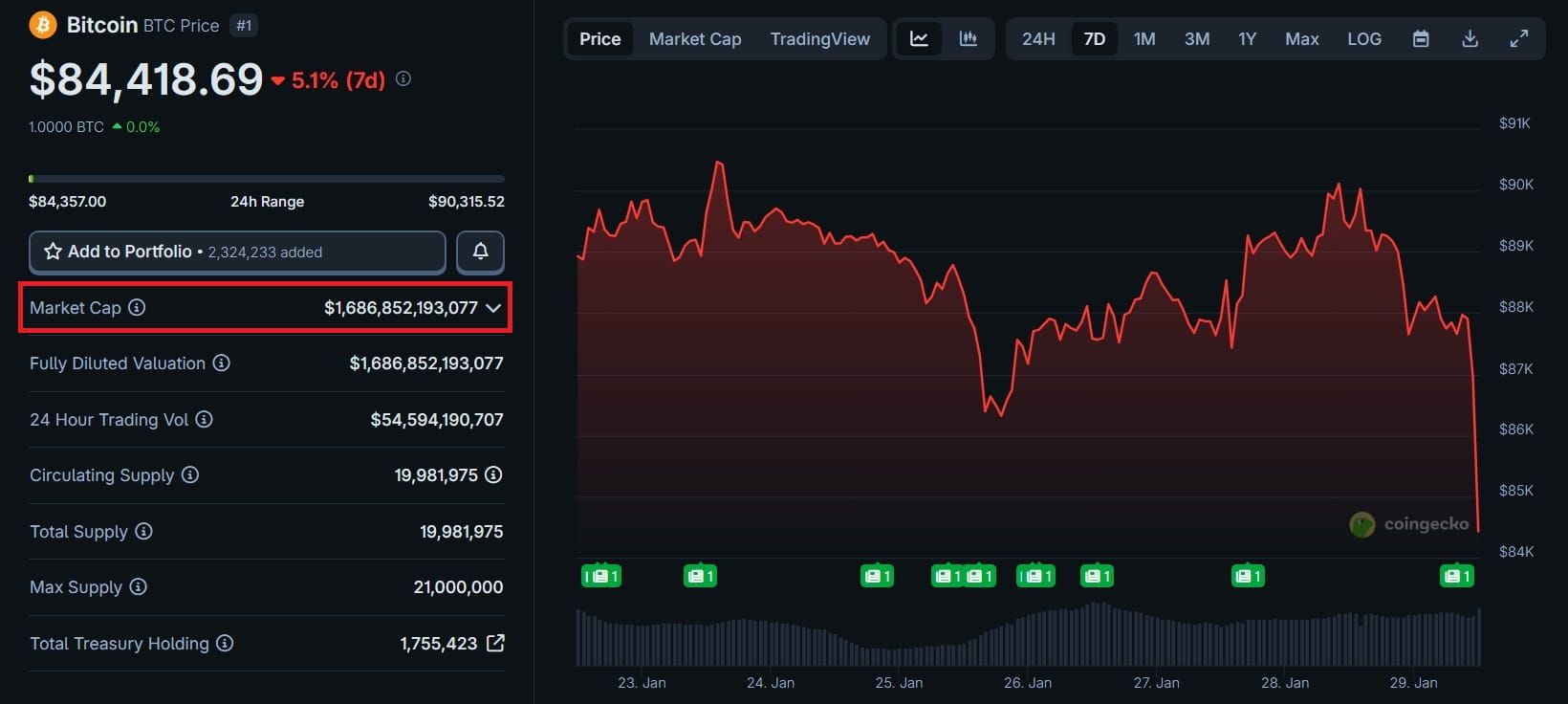Switch to candlestick chart icon

tap(969, 39)
